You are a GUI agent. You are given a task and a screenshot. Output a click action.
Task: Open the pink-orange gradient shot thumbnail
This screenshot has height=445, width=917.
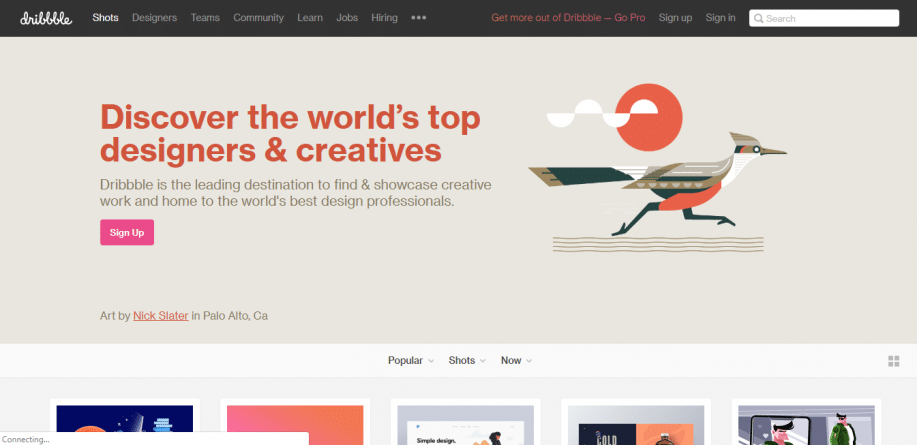295,425
